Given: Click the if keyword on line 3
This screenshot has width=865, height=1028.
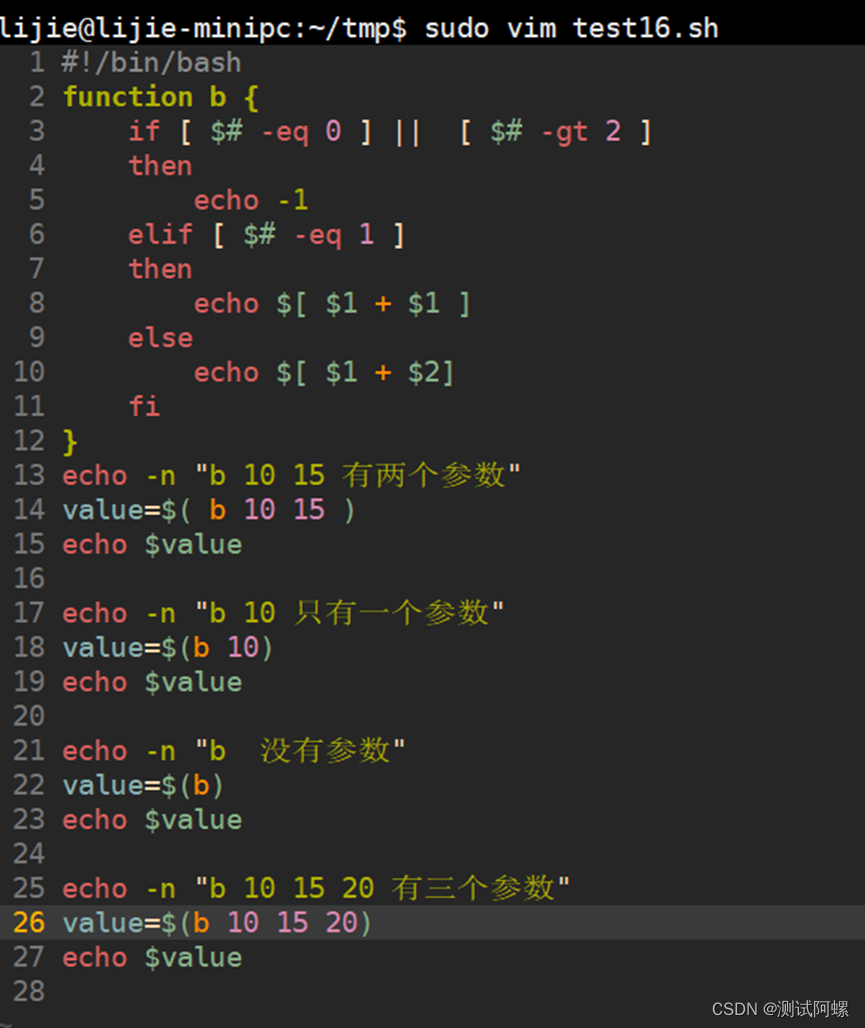Looking at the screenshot, I should coord(144,131).
